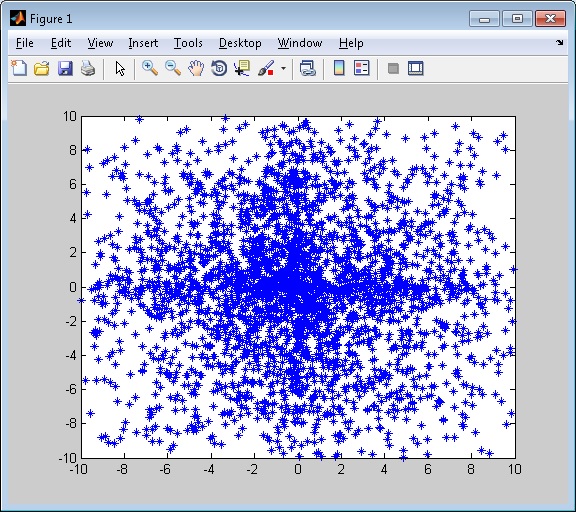This screenshot has width=576, height=512.
Task: Show plot tools and dock figure
Action: point(415,68)
